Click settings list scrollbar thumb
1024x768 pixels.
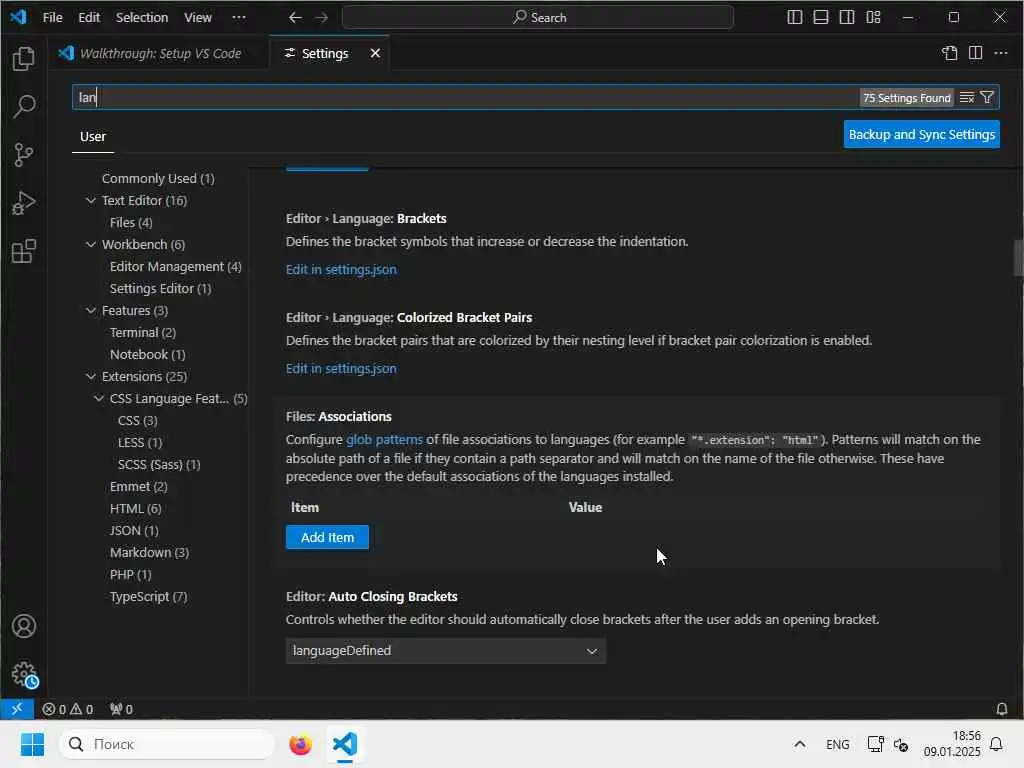click(1018, 259)
